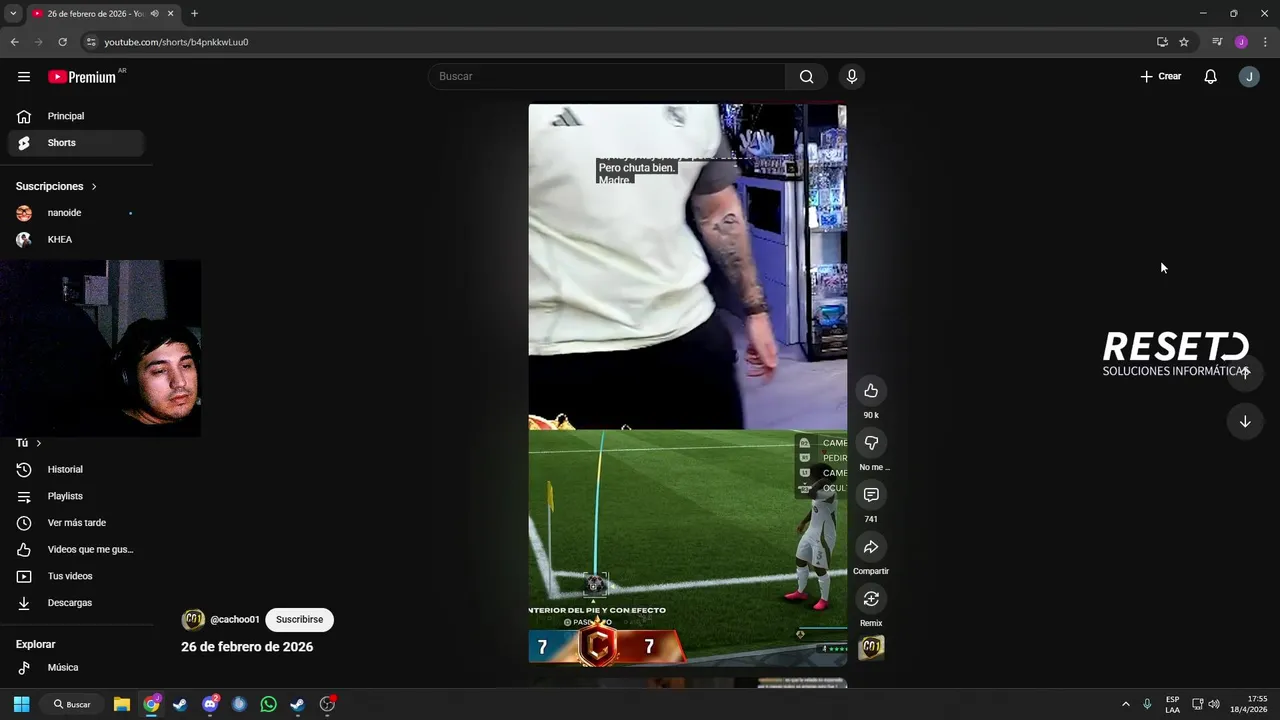View site information icon in address bar
1280x720 pixels.
(x=91, y=42)
